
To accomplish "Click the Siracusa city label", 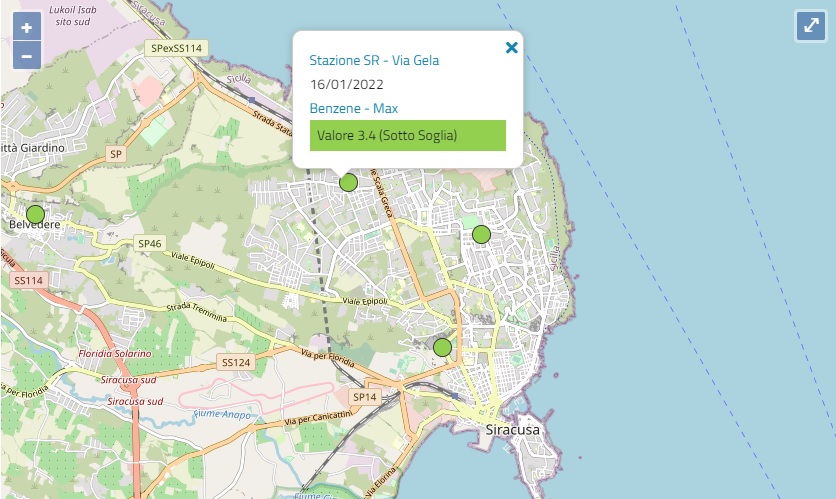I will coord(512,430).
